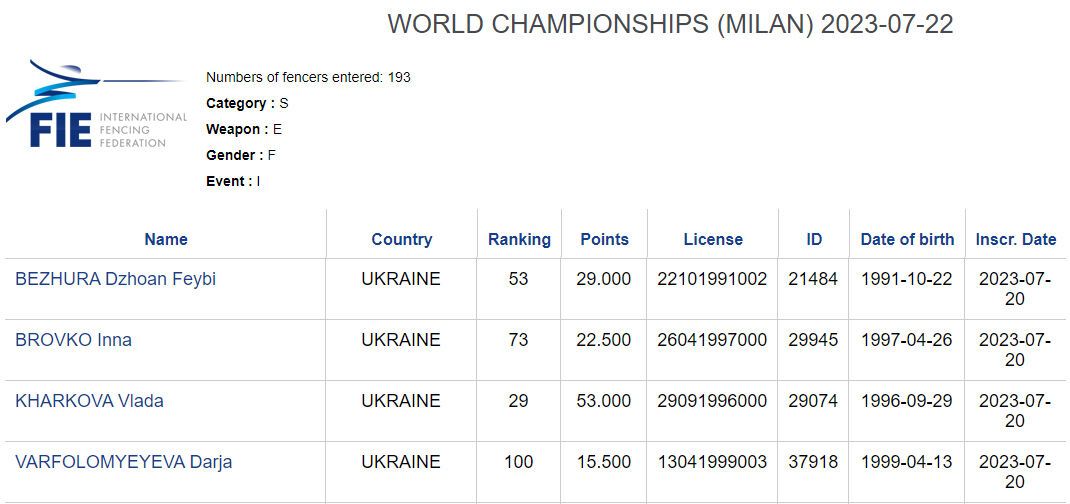The width and height of the screenshot is (1070, 504).
Task: Click ranking 29 cell for Kharkova
Action: click(519, 400)
